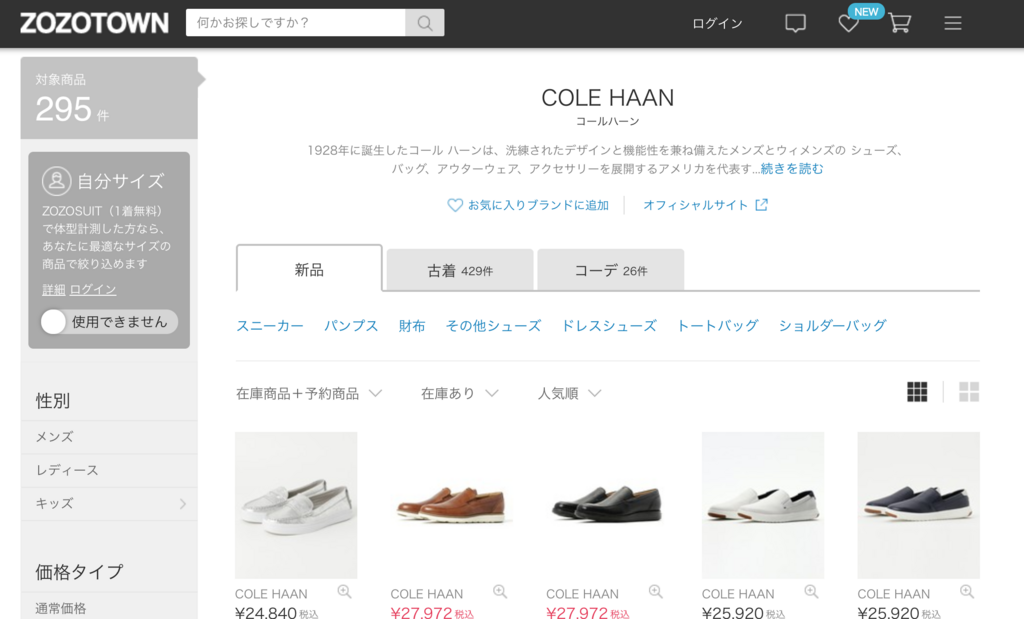Click heart icon to add favorite brand

point(455,205)
